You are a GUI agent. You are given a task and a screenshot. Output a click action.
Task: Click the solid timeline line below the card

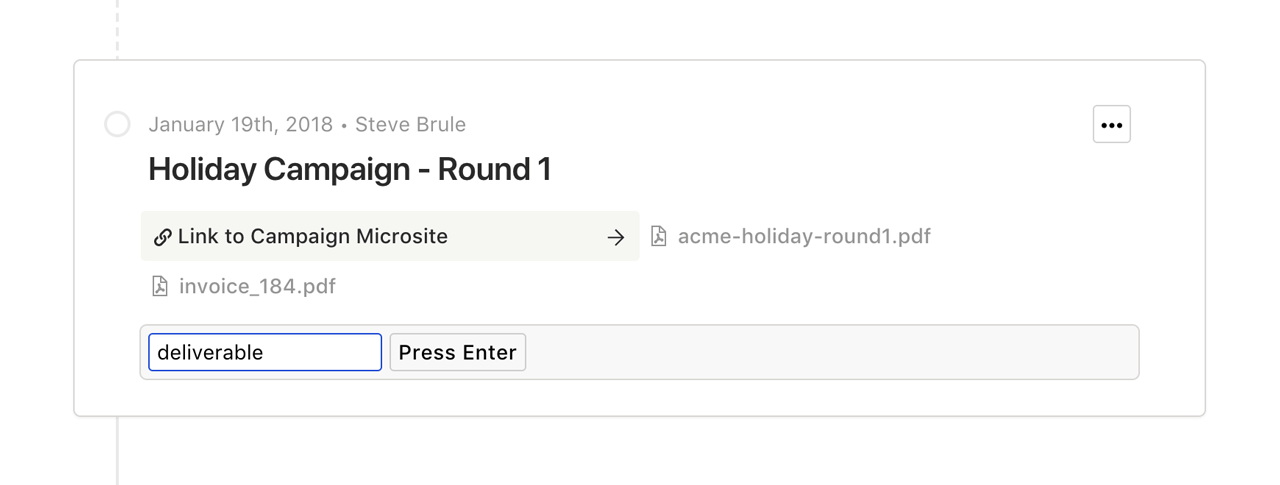coord(117,450)
